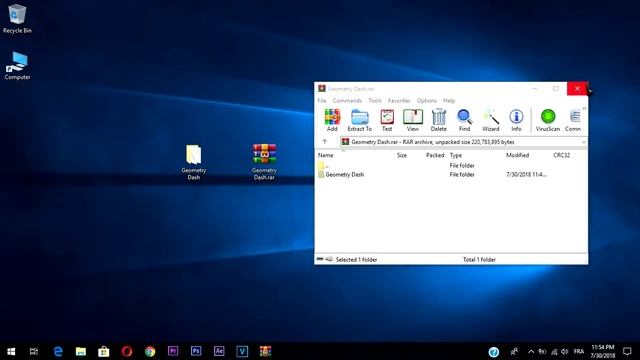Viewport: 640px width, 360px height.
Task: Open Vegas Pro from taskbar
Action: (x=242, y=351)
